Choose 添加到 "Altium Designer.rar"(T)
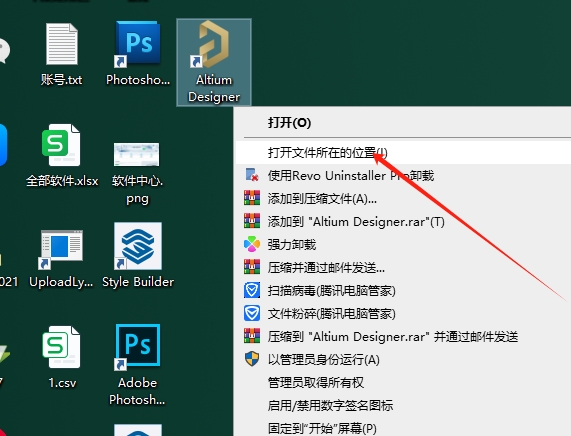Viewport: 571px width, 436px height. click(x=403, y=221)
